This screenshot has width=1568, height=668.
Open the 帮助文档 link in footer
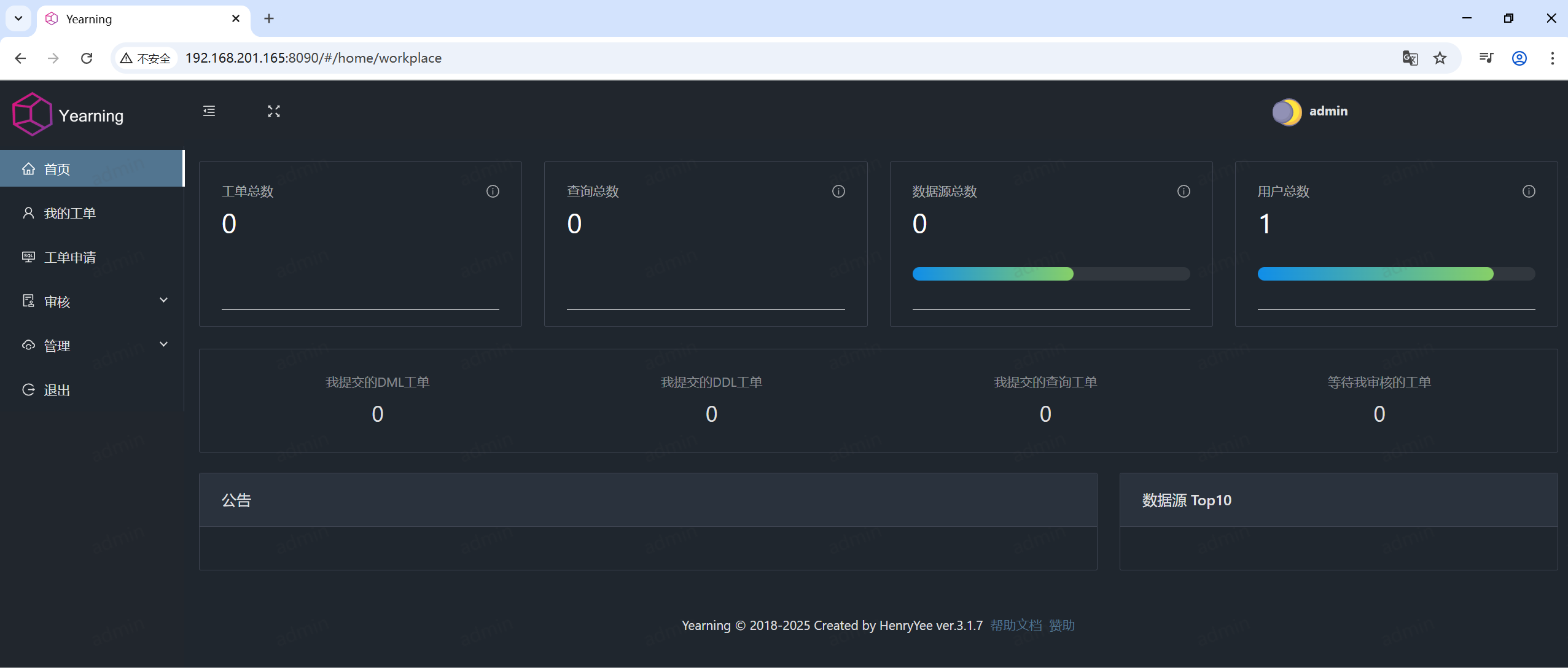coord(1016,626)
